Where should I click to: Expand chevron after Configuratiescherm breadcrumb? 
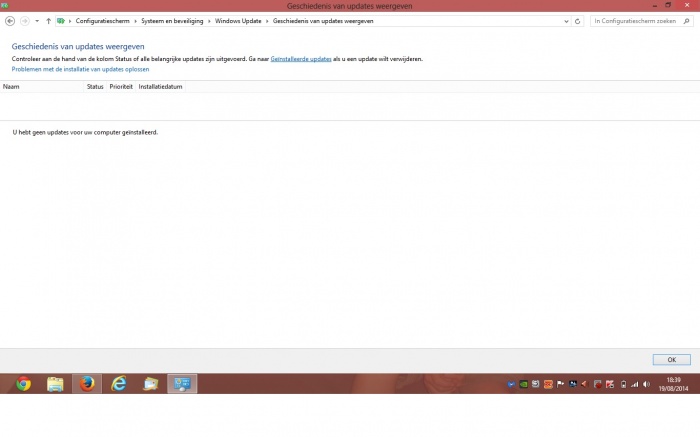pos(135,21)
